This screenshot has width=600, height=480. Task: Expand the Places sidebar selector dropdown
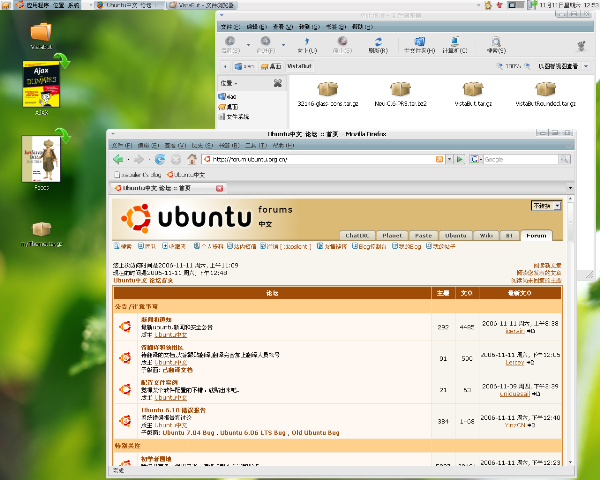coord(229,83)
